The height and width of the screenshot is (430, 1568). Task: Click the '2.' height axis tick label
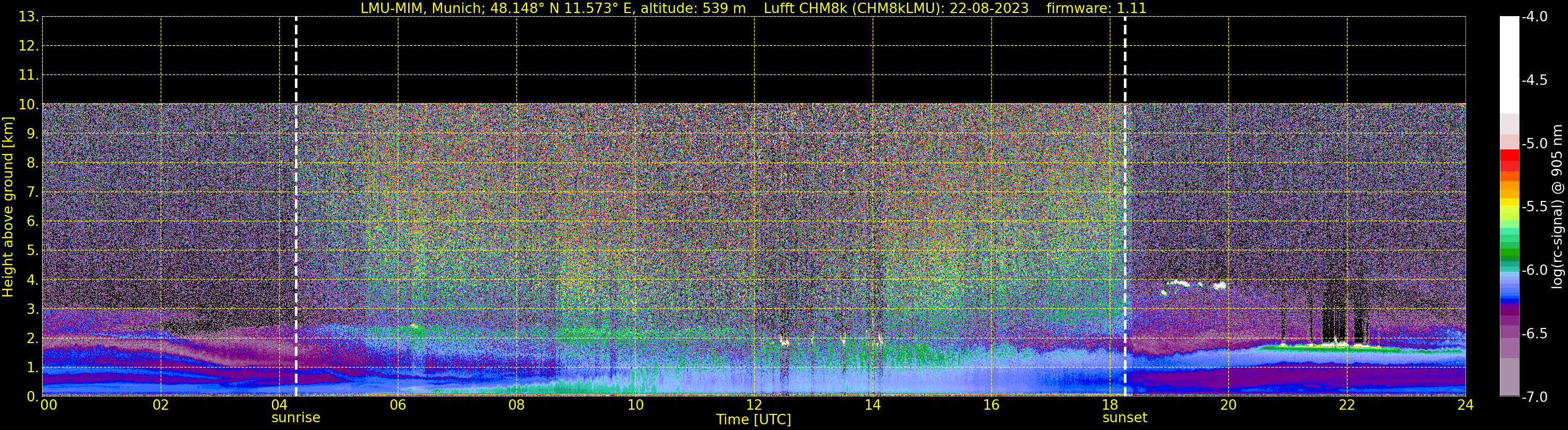32,339
